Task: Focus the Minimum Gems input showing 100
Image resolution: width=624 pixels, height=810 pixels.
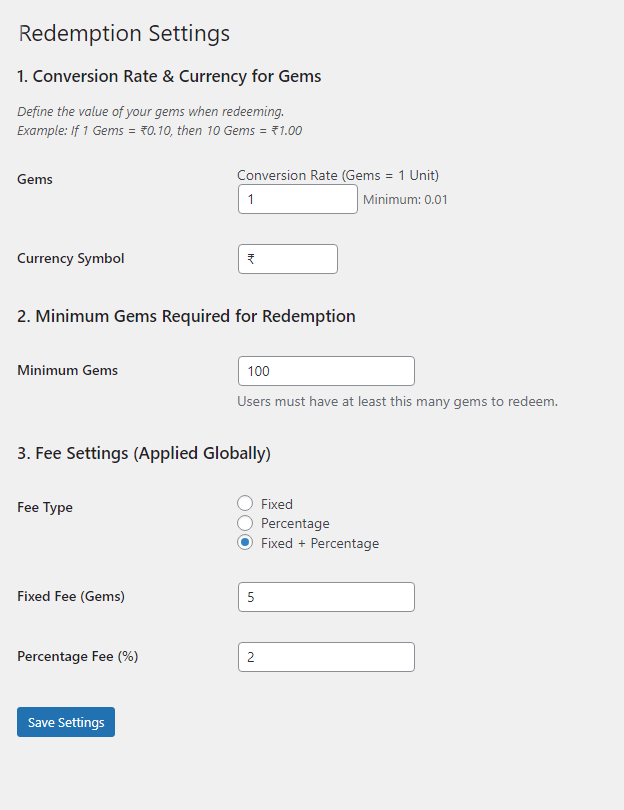Action: [326, 371]
